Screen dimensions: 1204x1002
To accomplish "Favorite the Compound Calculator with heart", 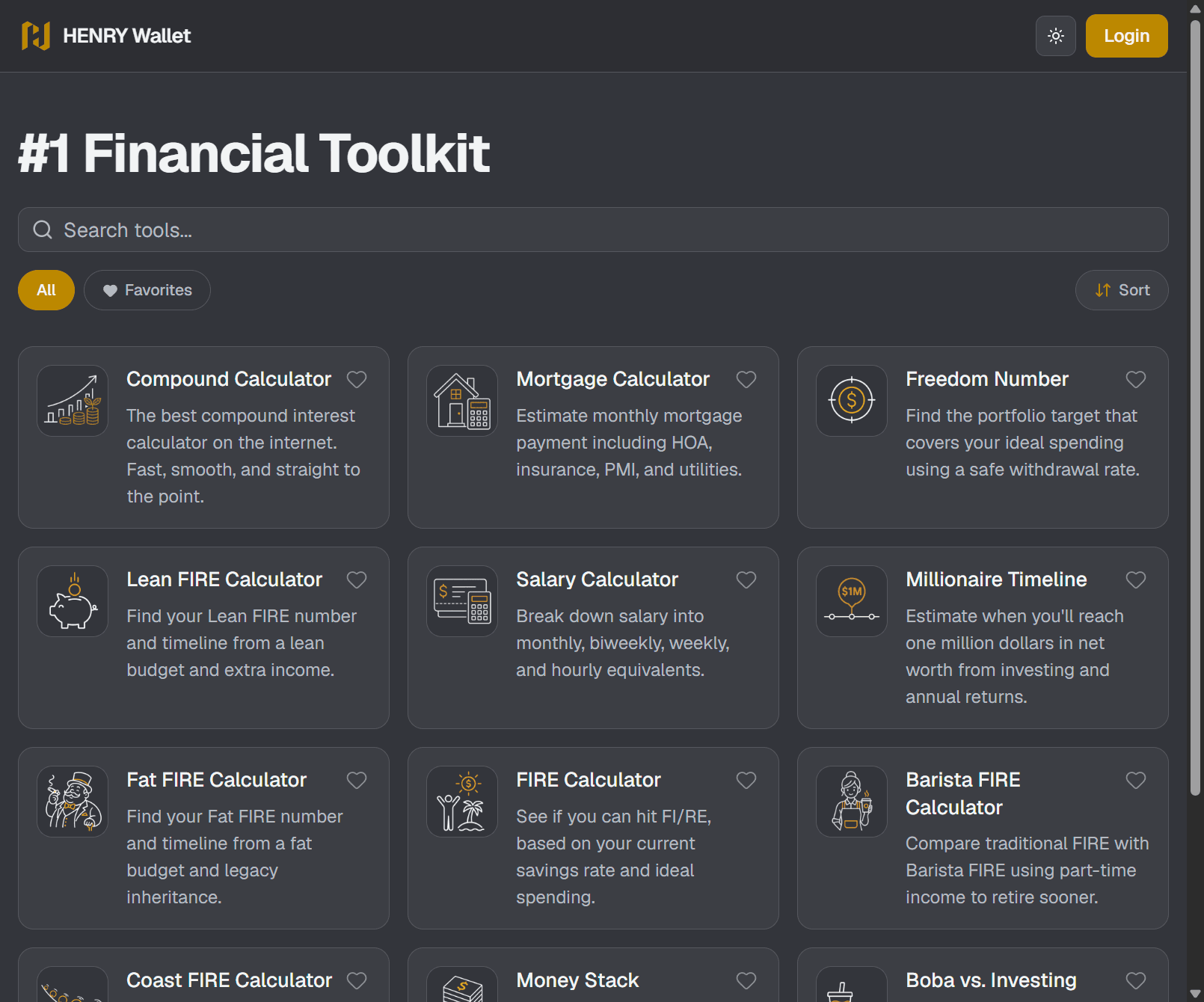I will pos(357,380).
